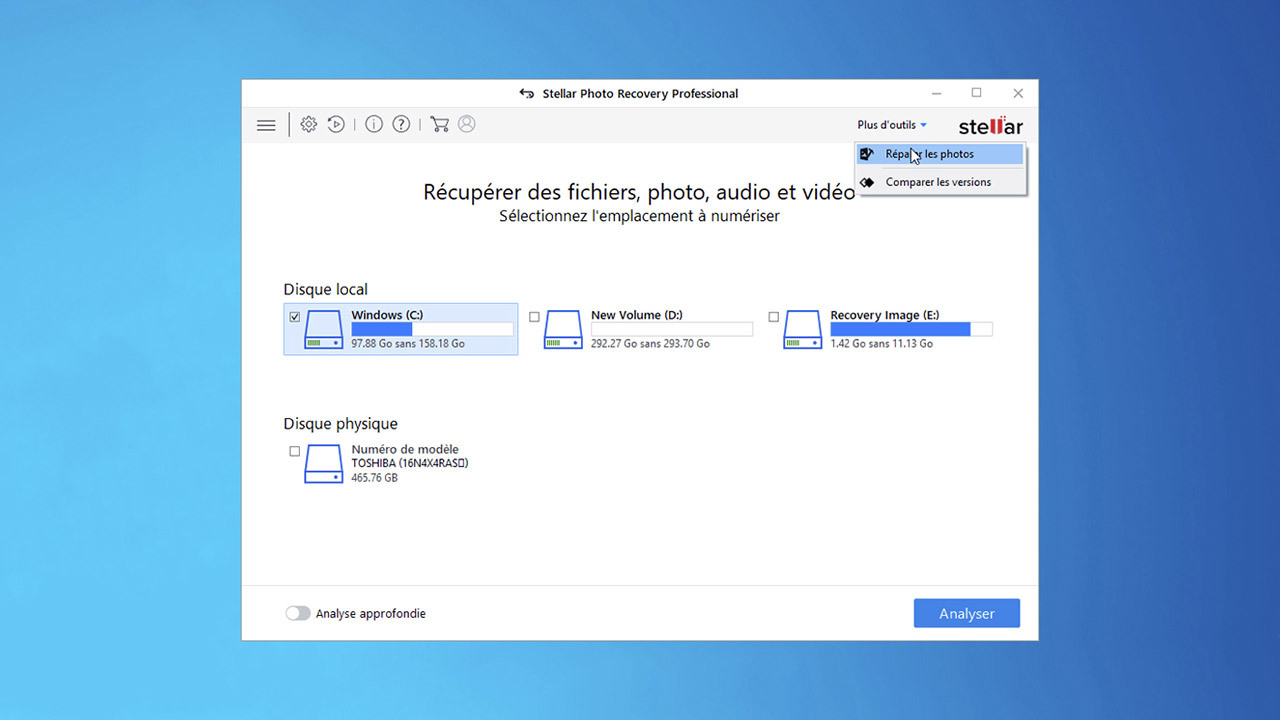Click the Comparer les versions menu icon
Screen dimensions: 1280x720
[867, 182]
